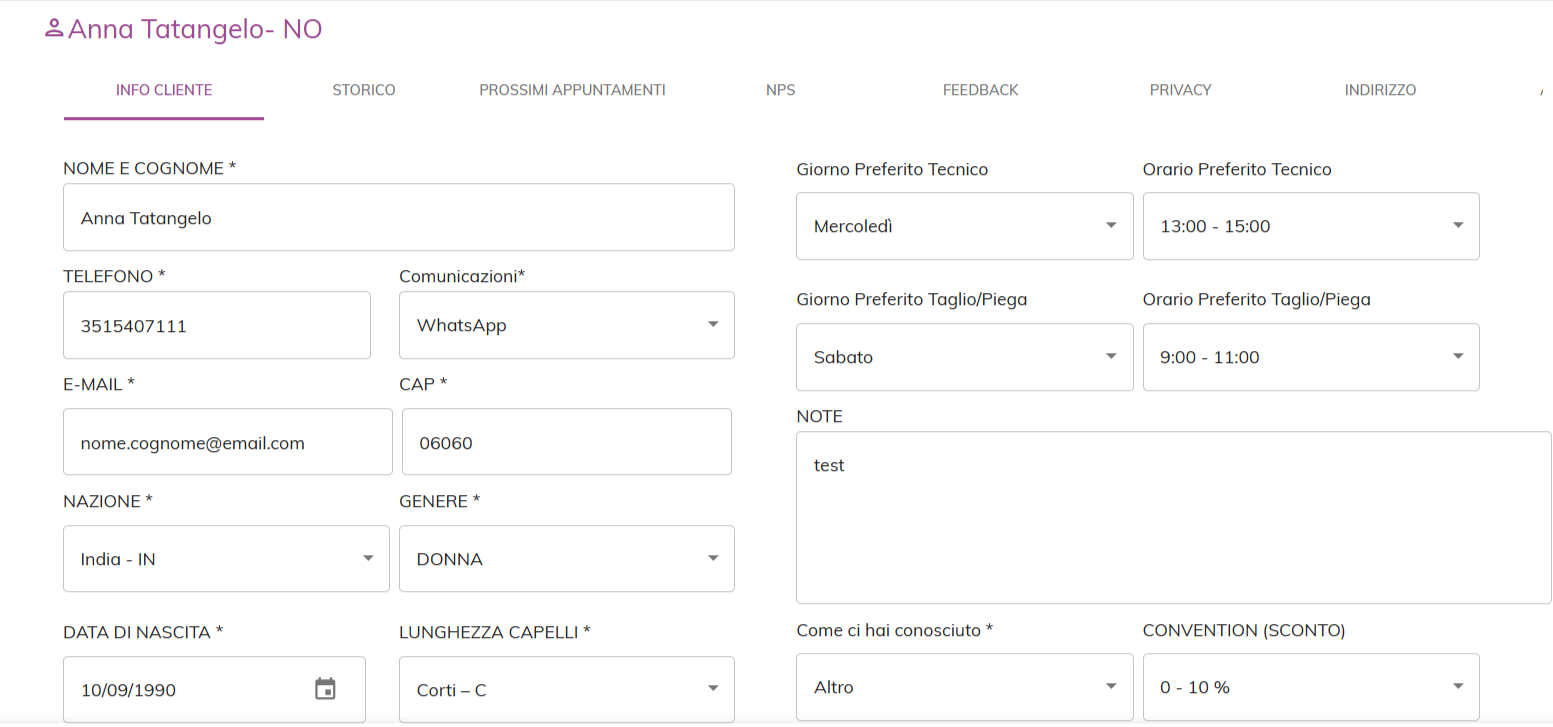The image size is (1553, 727).
Task: Open the CONVENTION (SCONTO) discount dropdown
Action: point(1310,687)
